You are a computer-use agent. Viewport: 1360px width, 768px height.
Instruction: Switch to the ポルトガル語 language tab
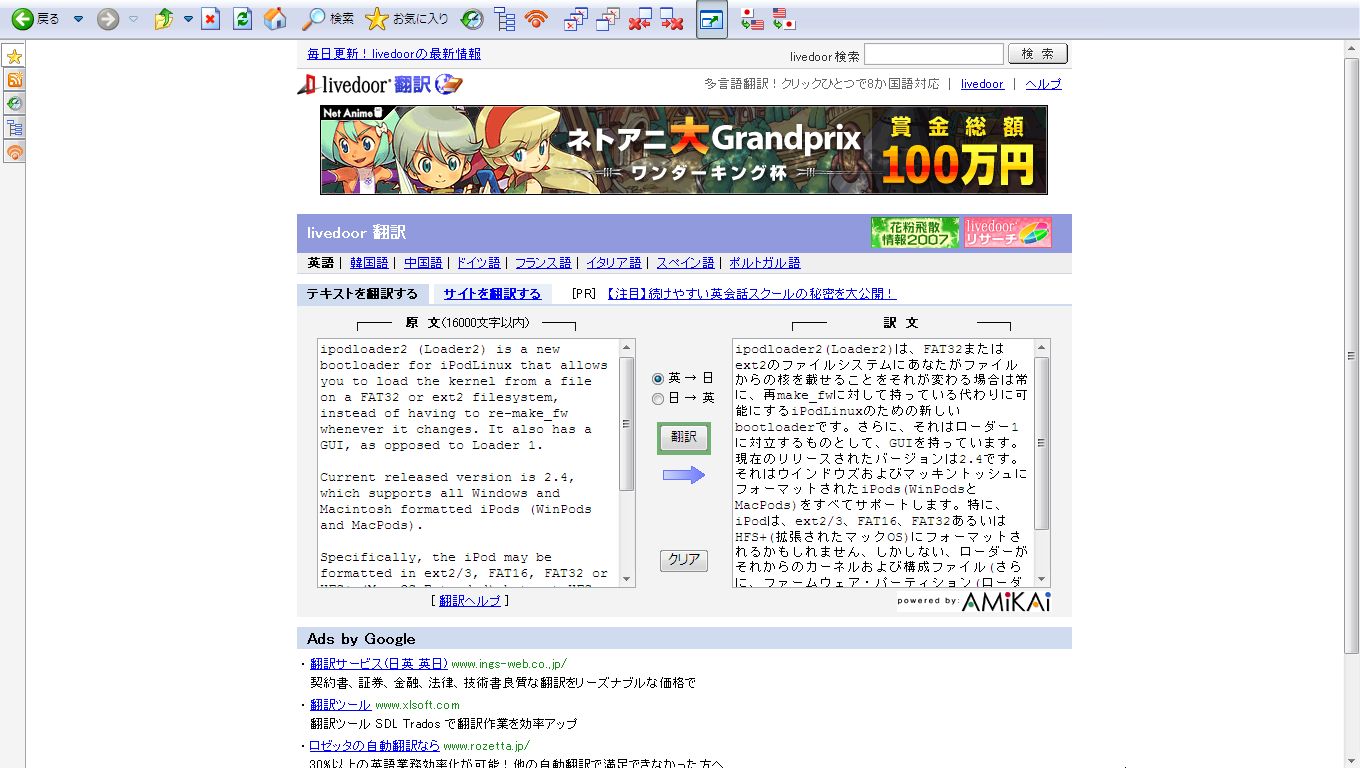[765, 263]
